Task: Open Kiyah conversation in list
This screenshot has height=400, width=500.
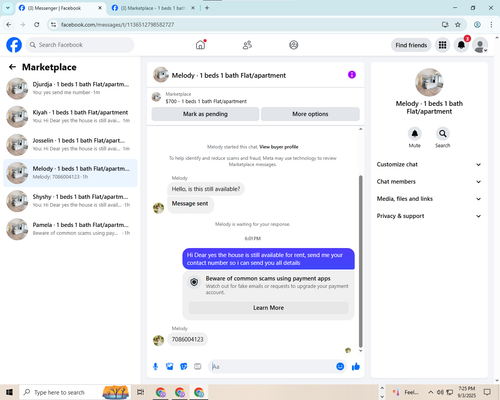Action: pyautogui.click(x=70, y=116)
